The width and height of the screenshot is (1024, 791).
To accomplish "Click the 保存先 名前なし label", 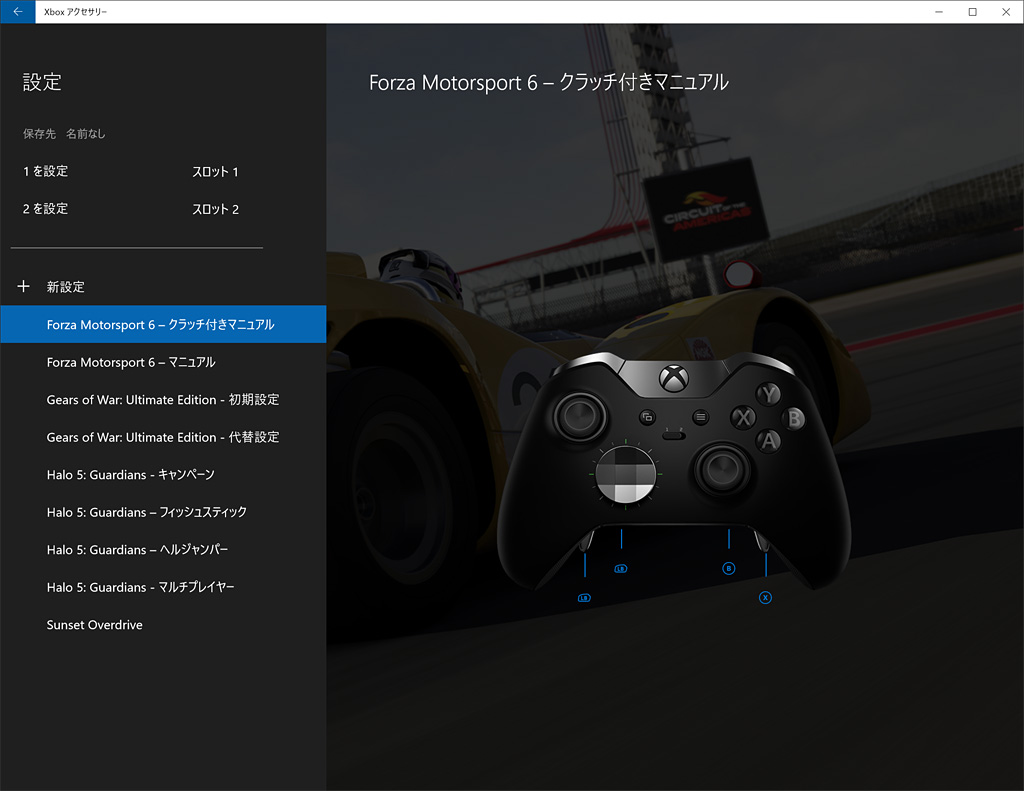I will click(64, 134).
